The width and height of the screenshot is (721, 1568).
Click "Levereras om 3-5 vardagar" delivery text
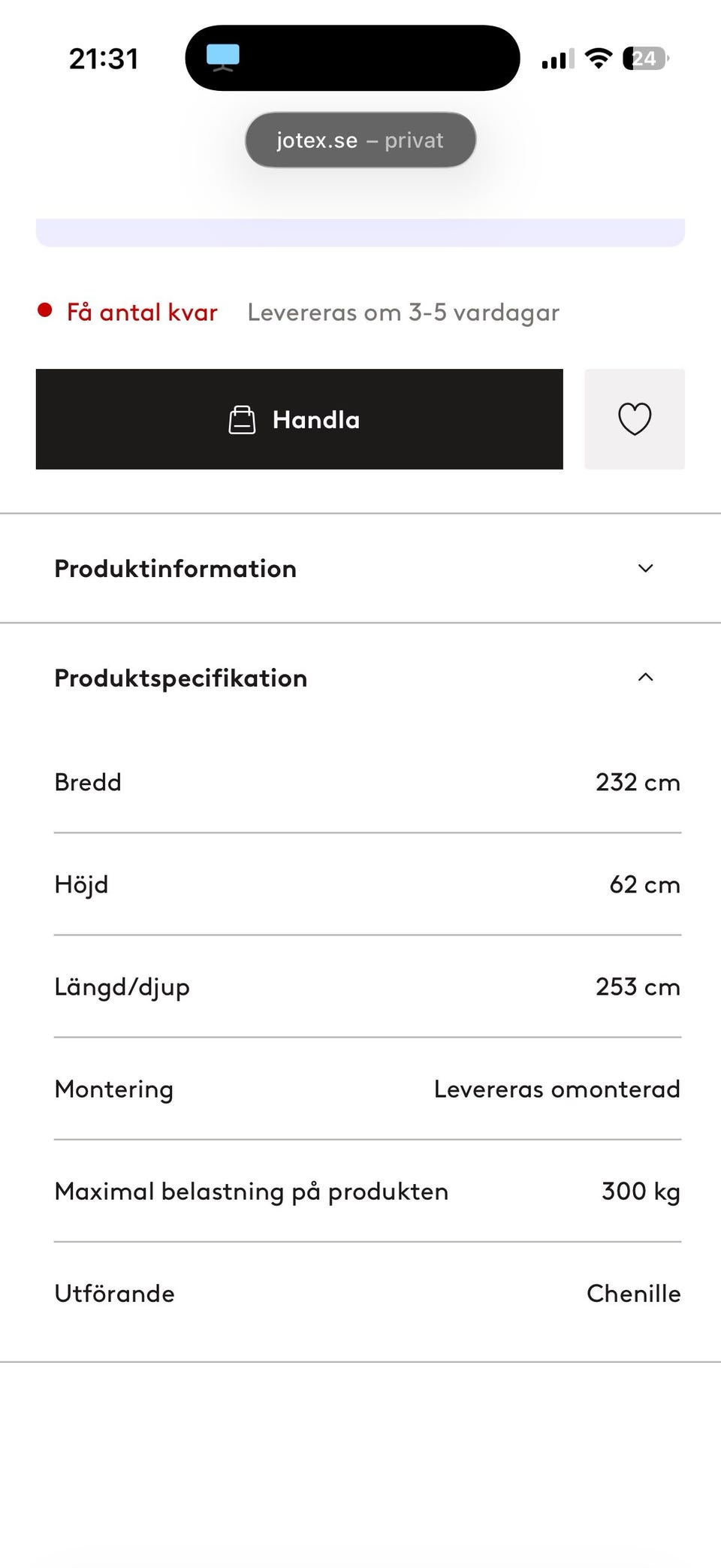403,312
